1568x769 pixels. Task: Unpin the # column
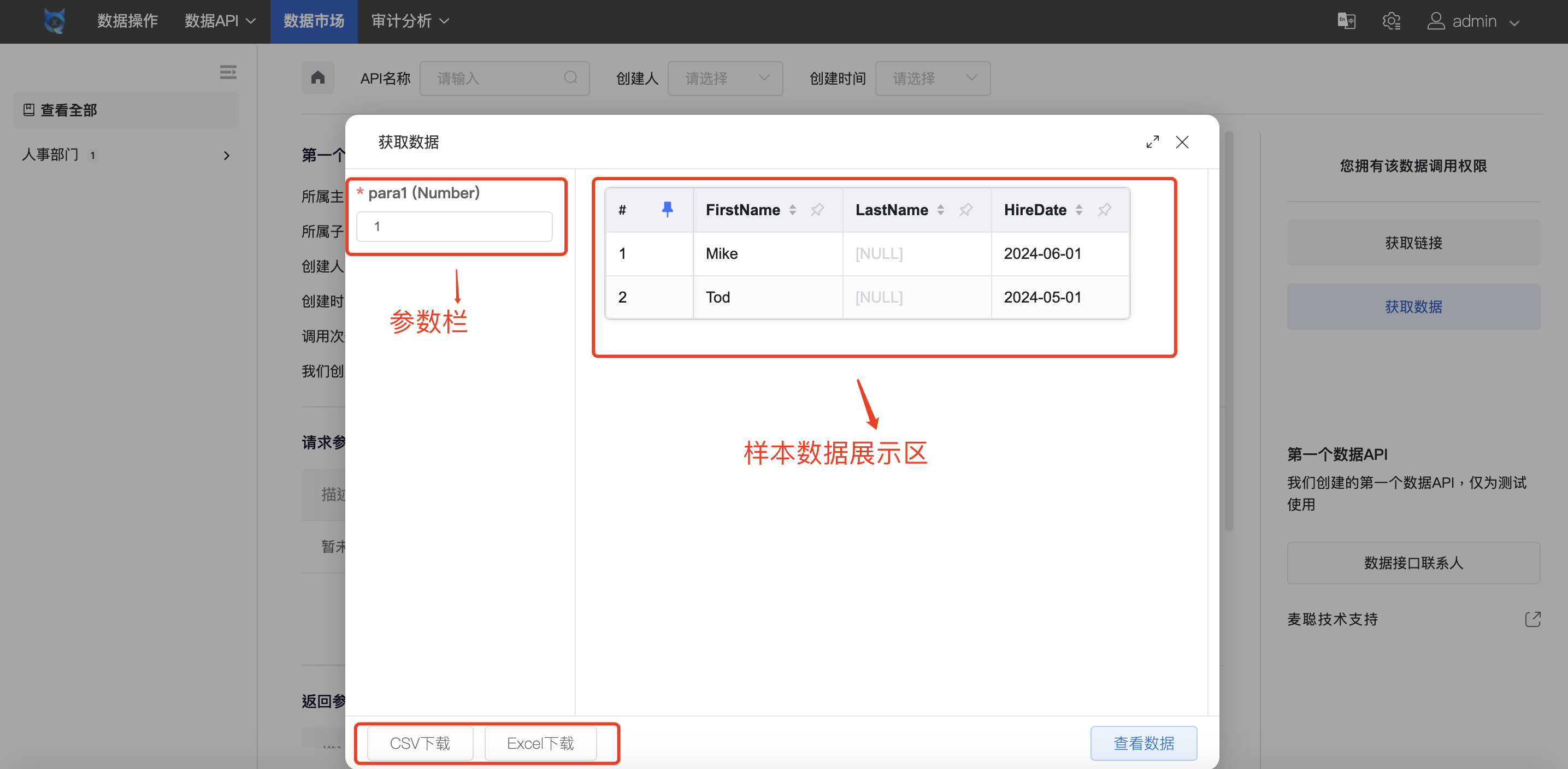click(667, 209)
